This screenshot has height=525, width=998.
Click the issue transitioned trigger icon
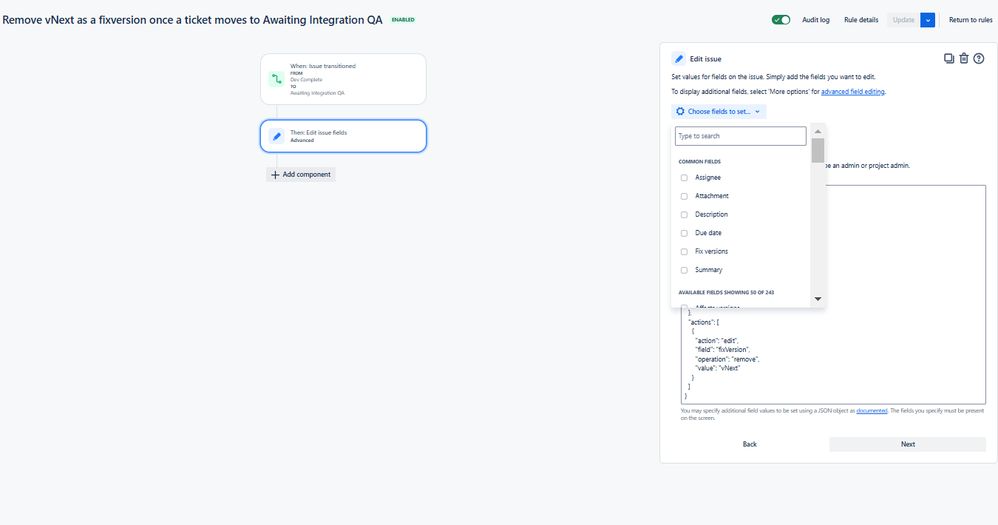(276, 79)
